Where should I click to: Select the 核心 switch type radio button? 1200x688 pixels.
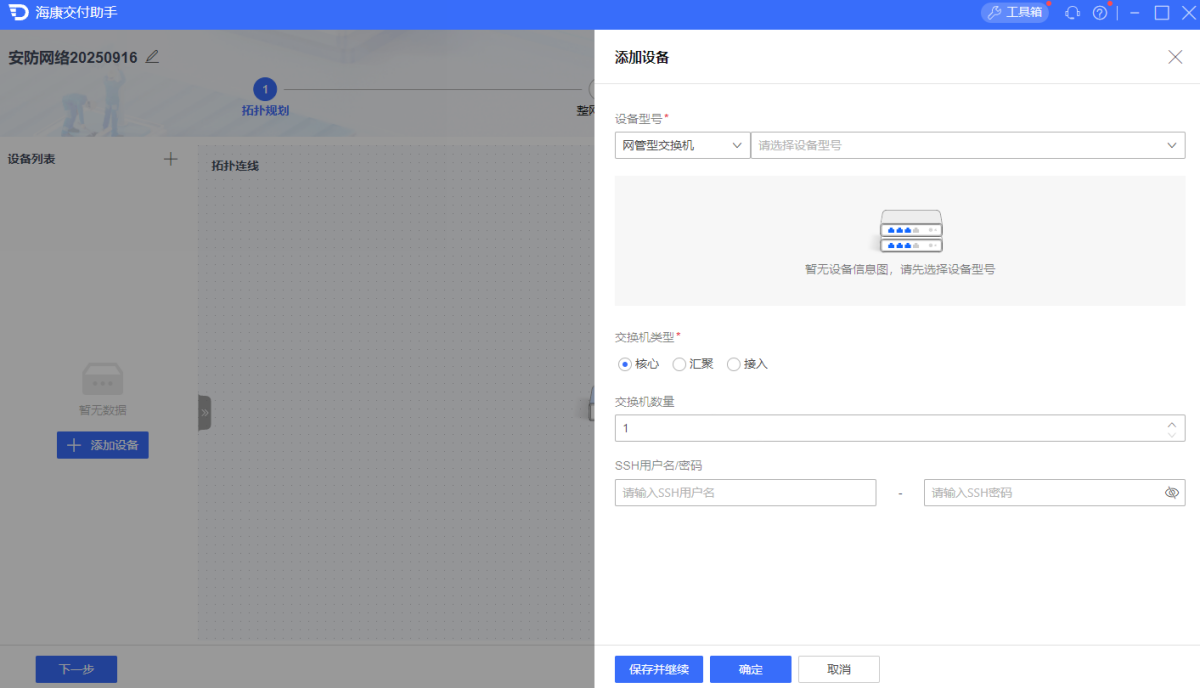point(624,364)
